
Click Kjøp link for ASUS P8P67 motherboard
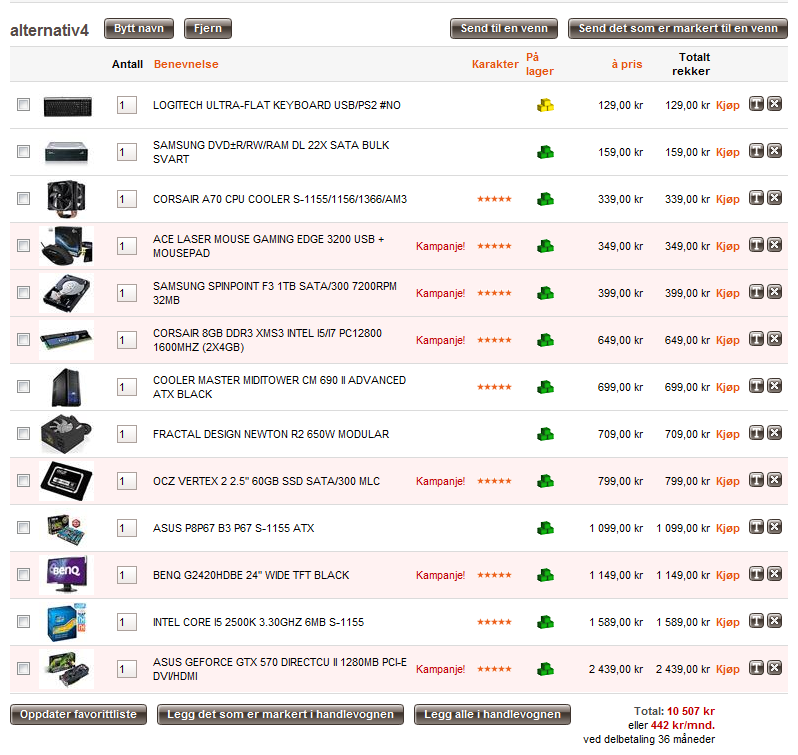point(728,528)
